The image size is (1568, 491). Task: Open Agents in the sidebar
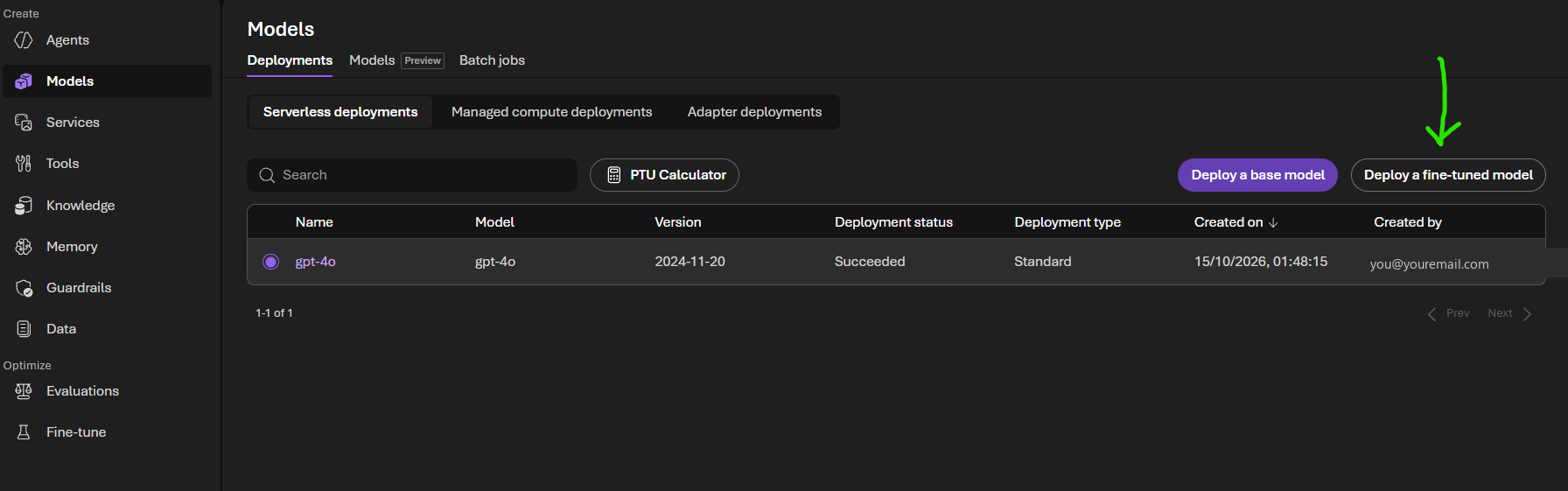point(107,40)
